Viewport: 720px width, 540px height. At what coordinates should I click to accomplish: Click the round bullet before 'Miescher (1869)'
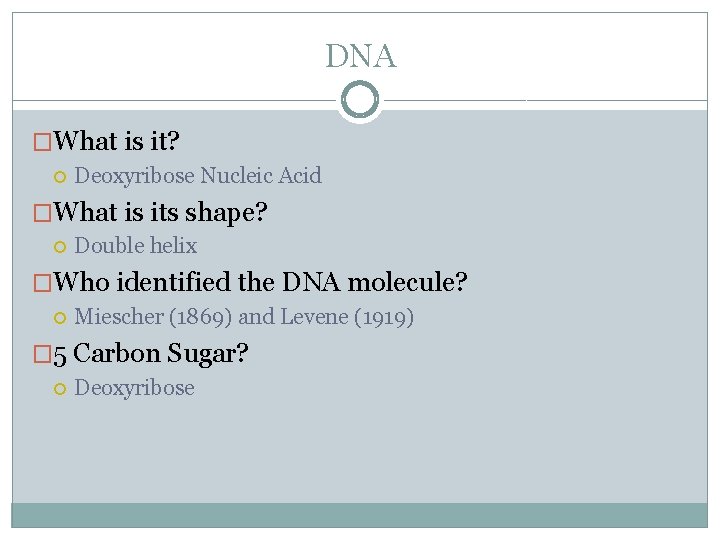pyautogui.click(x=60, y=318)
